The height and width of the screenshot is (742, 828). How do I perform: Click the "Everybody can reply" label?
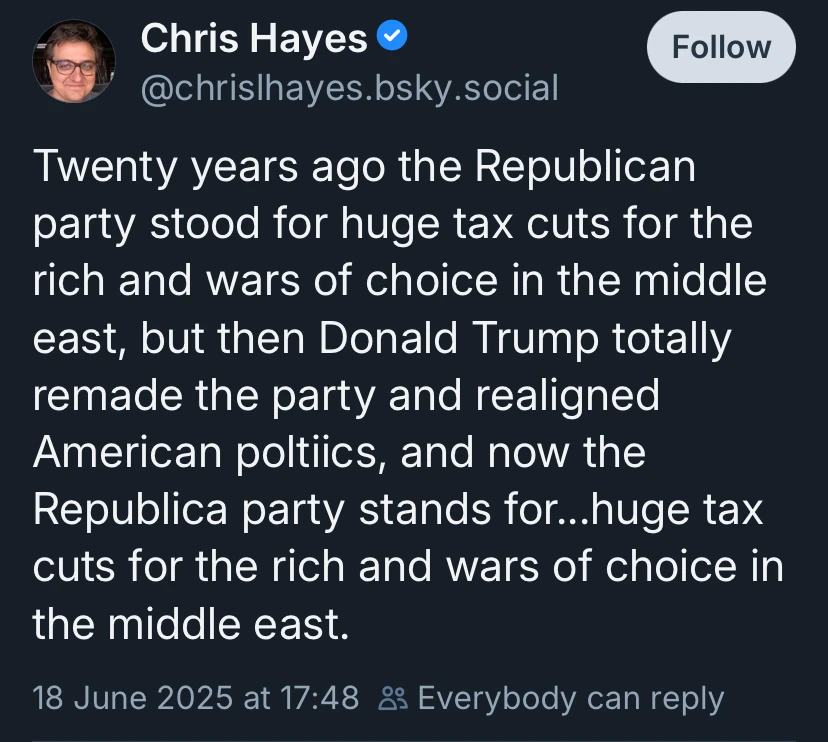click(x=570, y=698)
